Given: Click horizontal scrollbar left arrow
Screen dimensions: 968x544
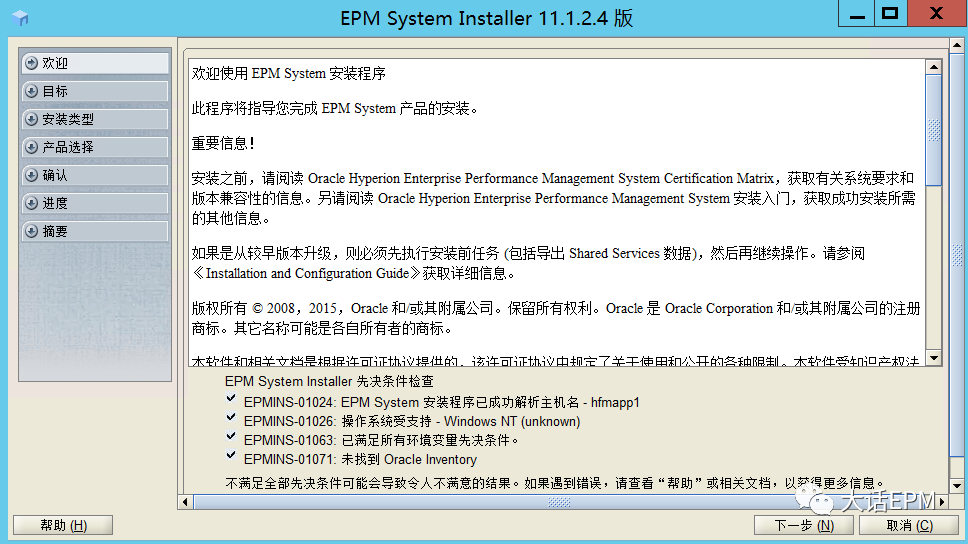Looking at the screenshot, I should [185, 502].
